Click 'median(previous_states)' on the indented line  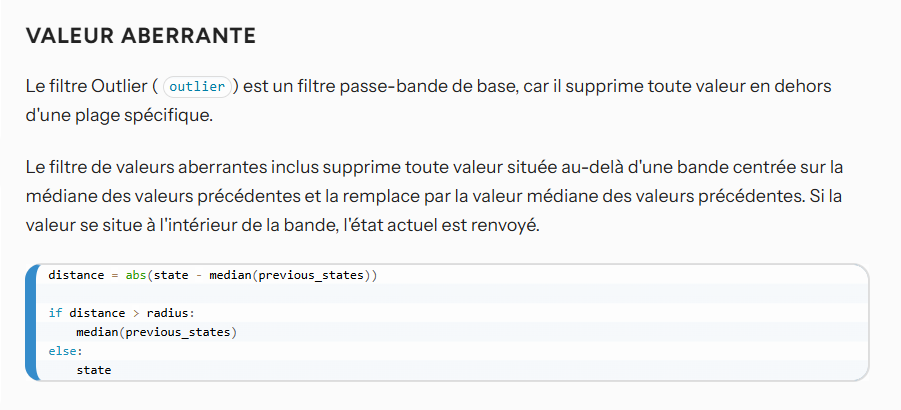[157, 332]
